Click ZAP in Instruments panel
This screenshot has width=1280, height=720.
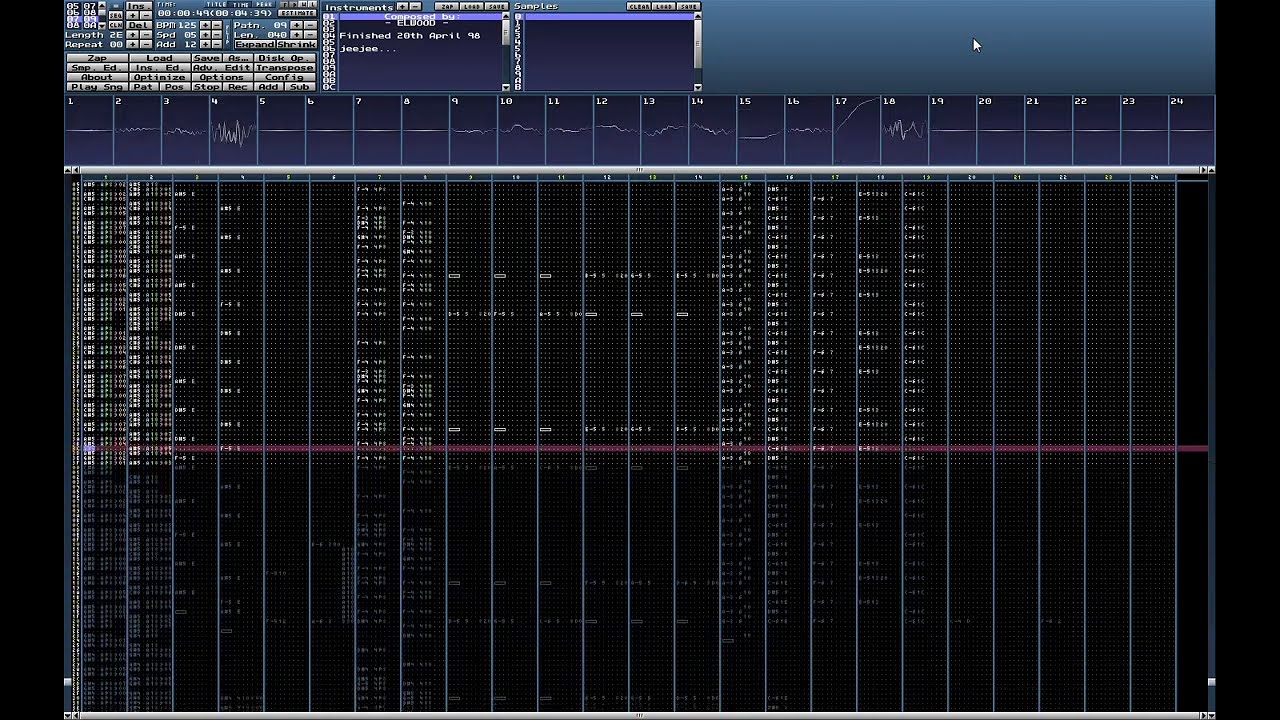pos(447,6)
